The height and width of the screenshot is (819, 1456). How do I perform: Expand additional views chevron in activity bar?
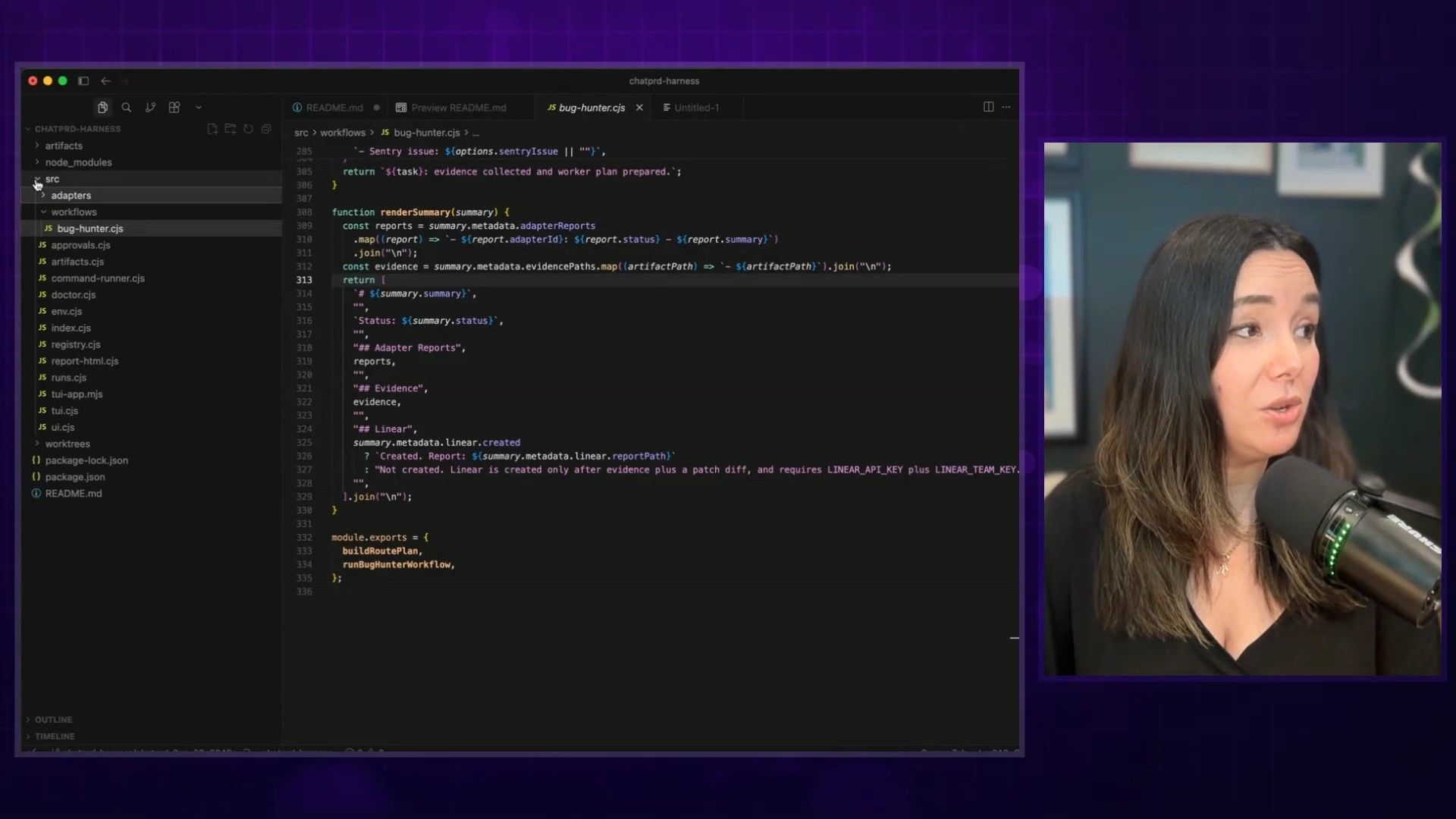click(199, 108)
